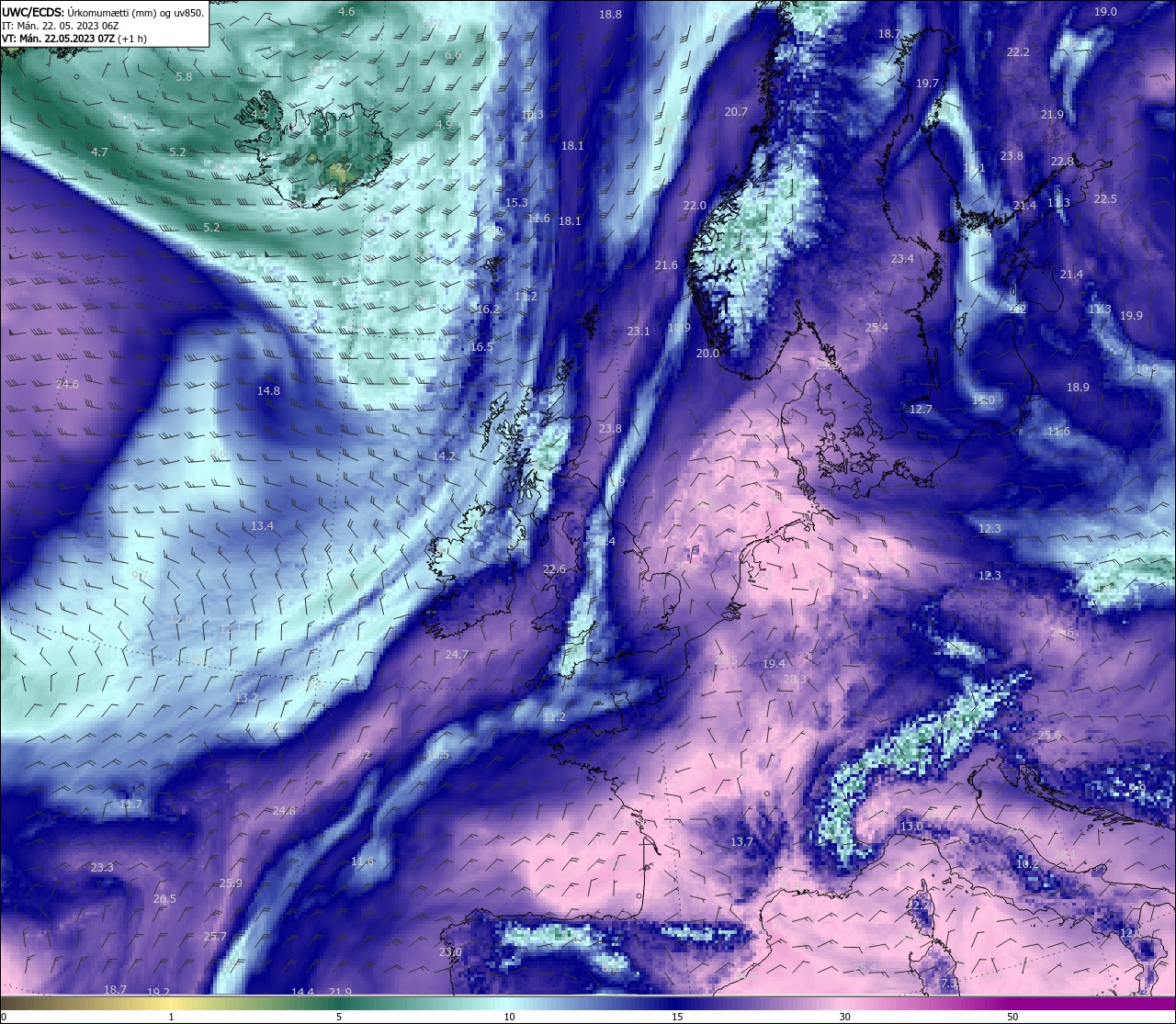The image size is (1176, 1024).
Task: Click the 19.0 value in top-right corner
Action: click(x=1105, y=12)
